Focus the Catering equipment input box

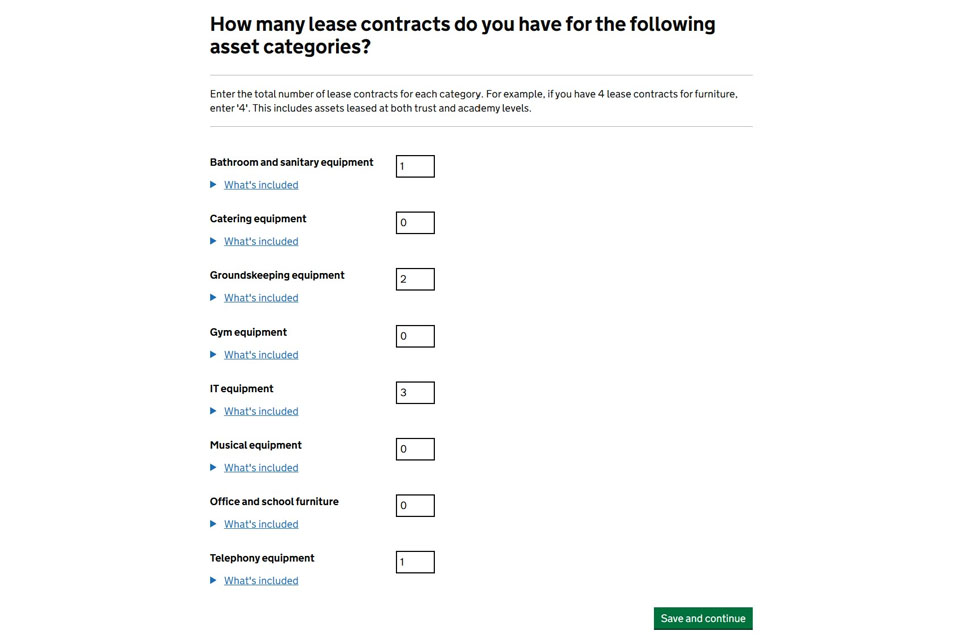415,223
